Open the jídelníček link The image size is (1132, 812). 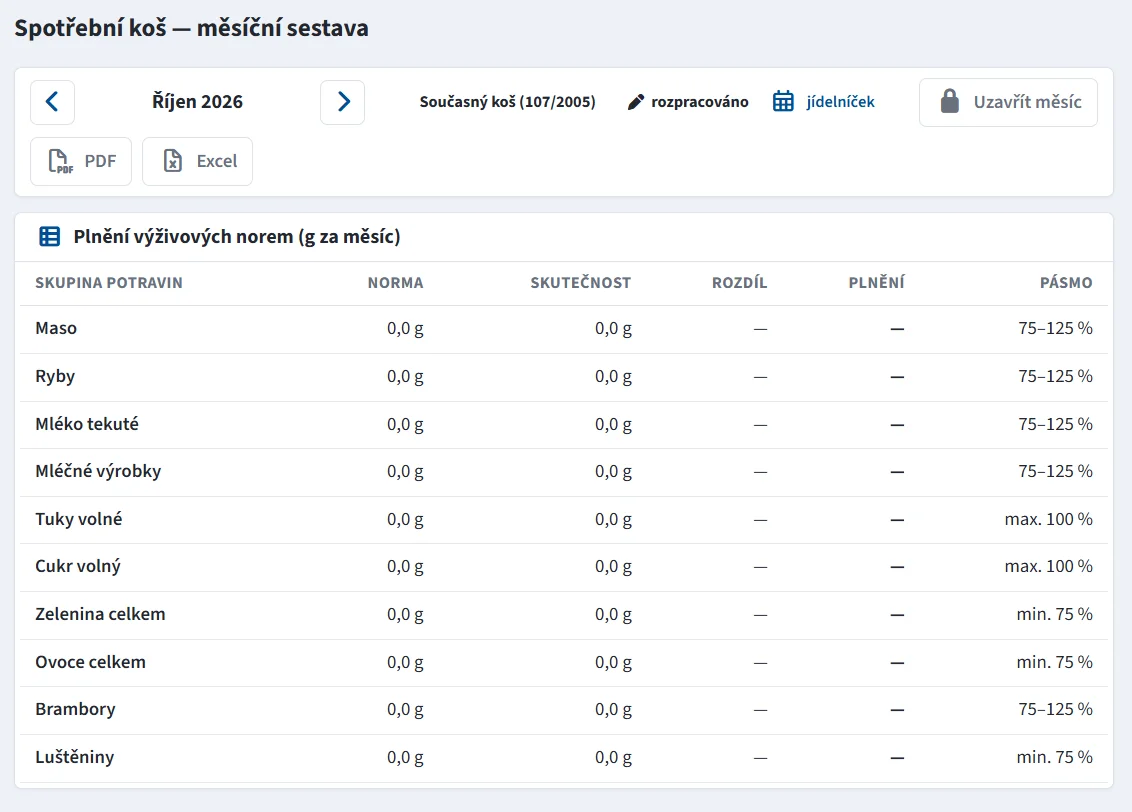pyautogui.click(x=840, y=102)
